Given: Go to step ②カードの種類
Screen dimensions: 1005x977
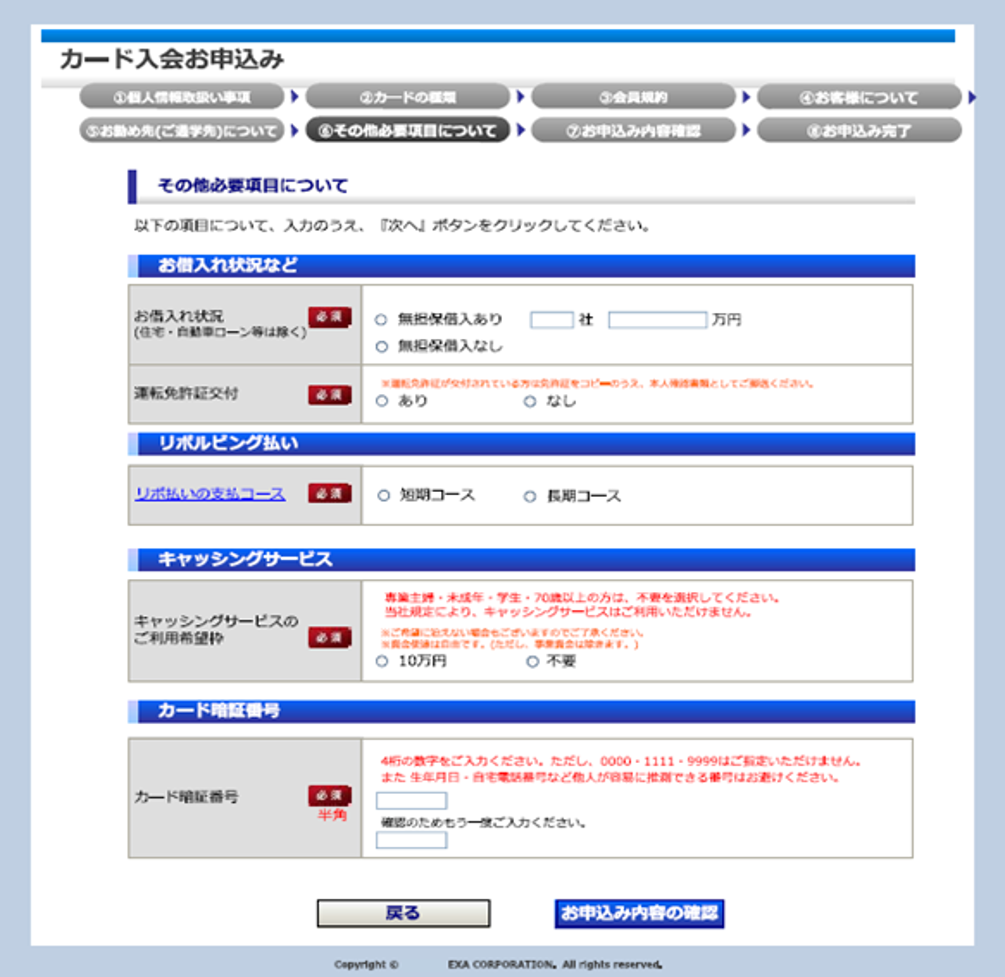Looking at the screenshot, I should click(408, 97).
